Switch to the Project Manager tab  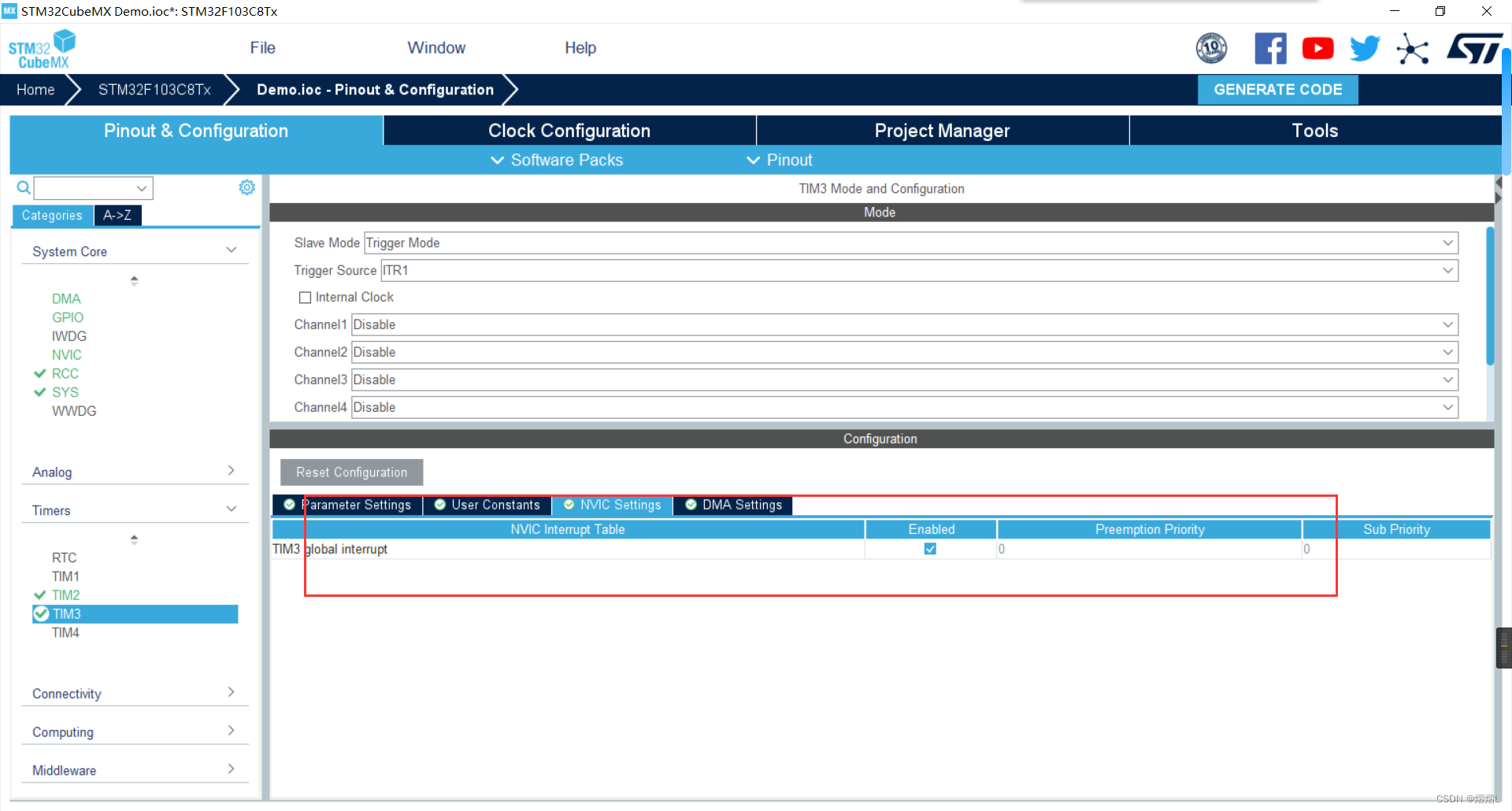click(x=943, y=131)
